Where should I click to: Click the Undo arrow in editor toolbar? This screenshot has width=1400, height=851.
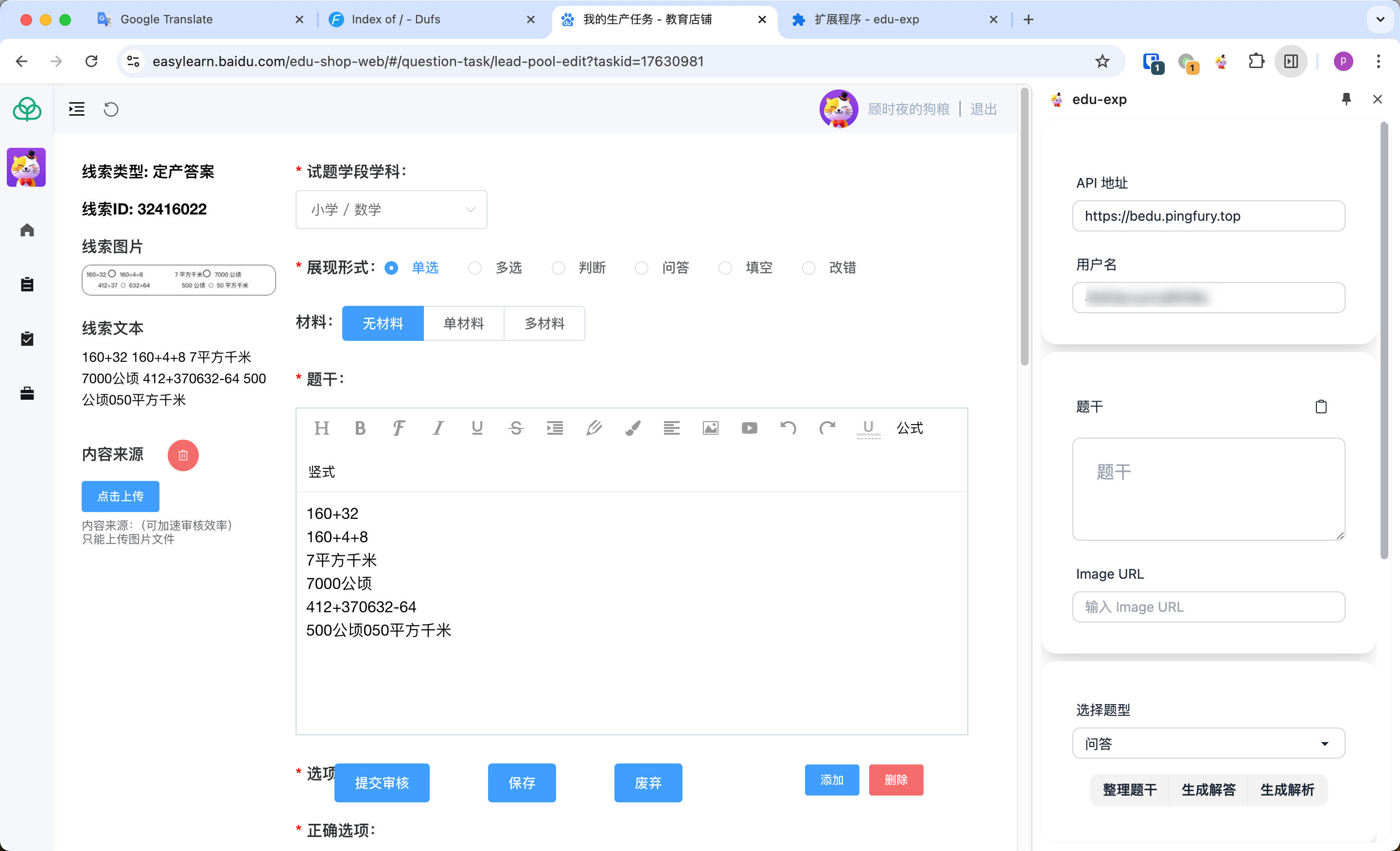(x=788, y=428)
